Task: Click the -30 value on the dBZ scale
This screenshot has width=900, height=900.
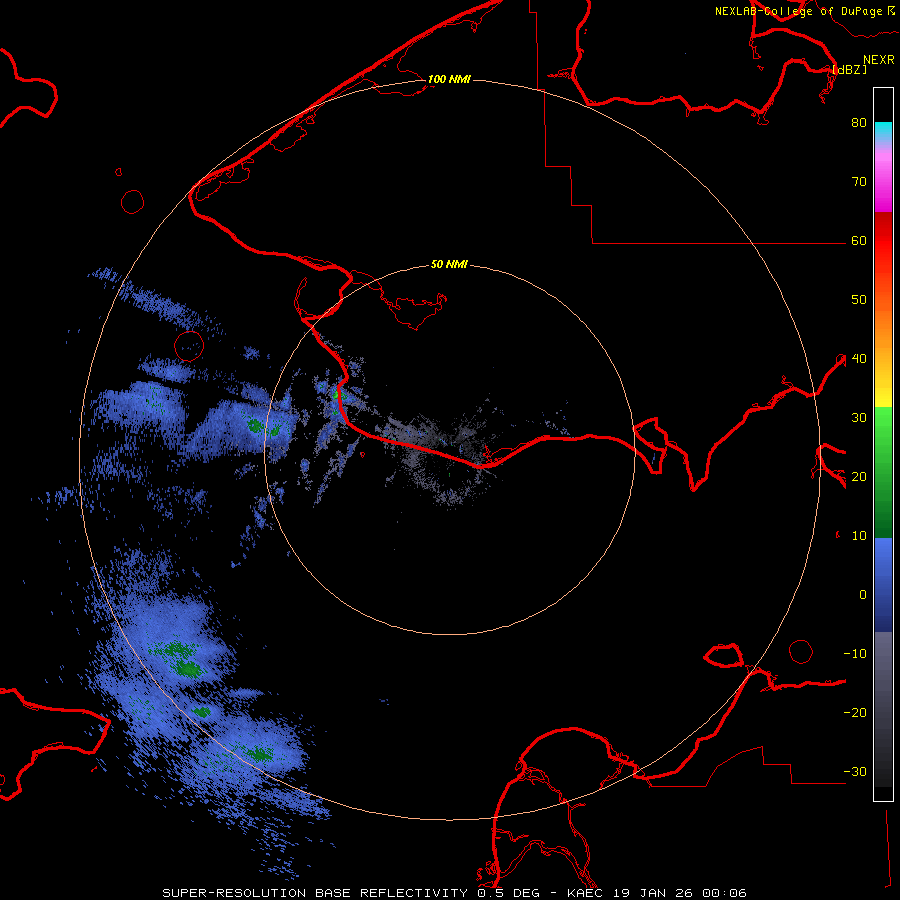Action: [x=855, y=772]
